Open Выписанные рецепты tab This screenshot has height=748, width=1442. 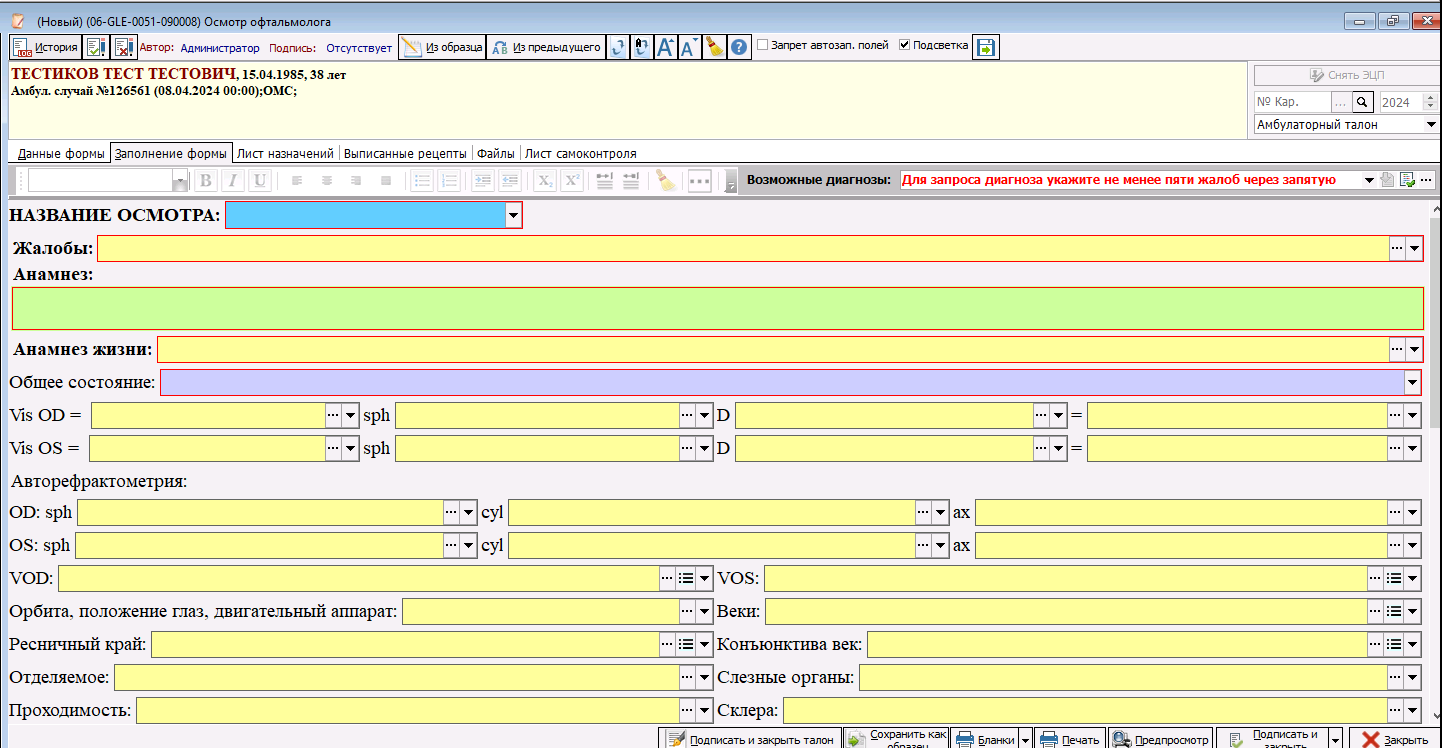point(405,154)
